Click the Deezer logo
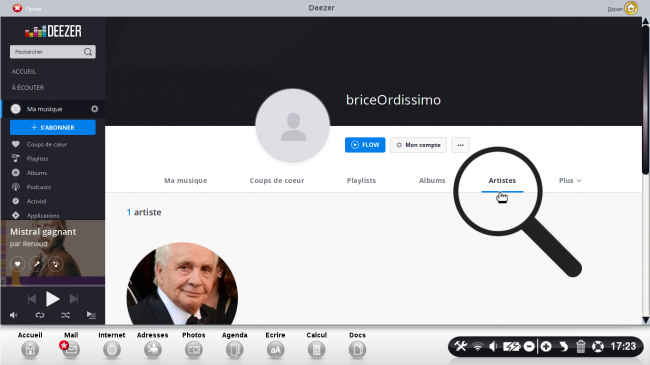This screenshot has width=650, height=365. pyautogui.click(x=53, y=31)
